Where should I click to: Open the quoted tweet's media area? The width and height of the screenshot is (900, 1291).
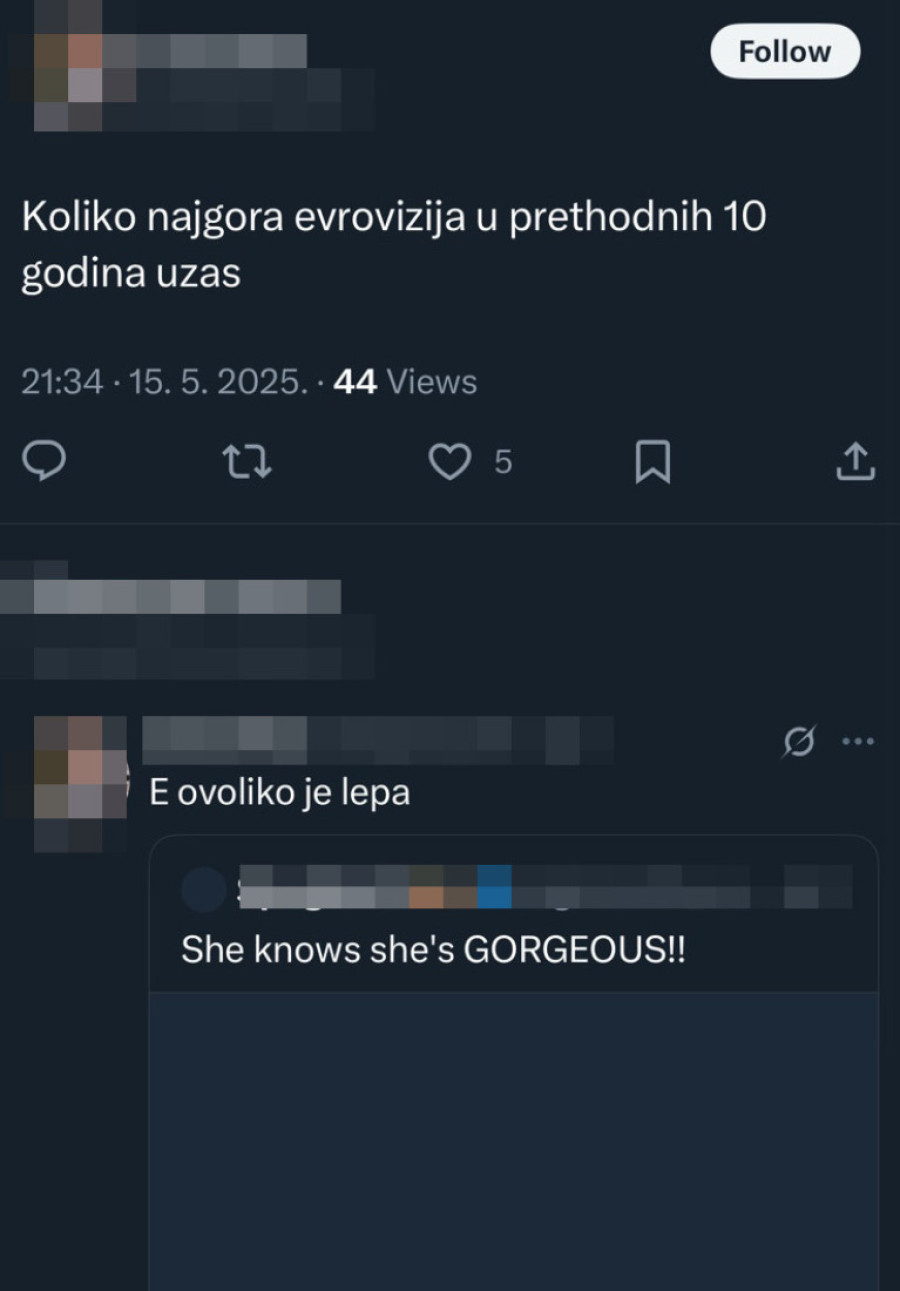point(513,1141)
